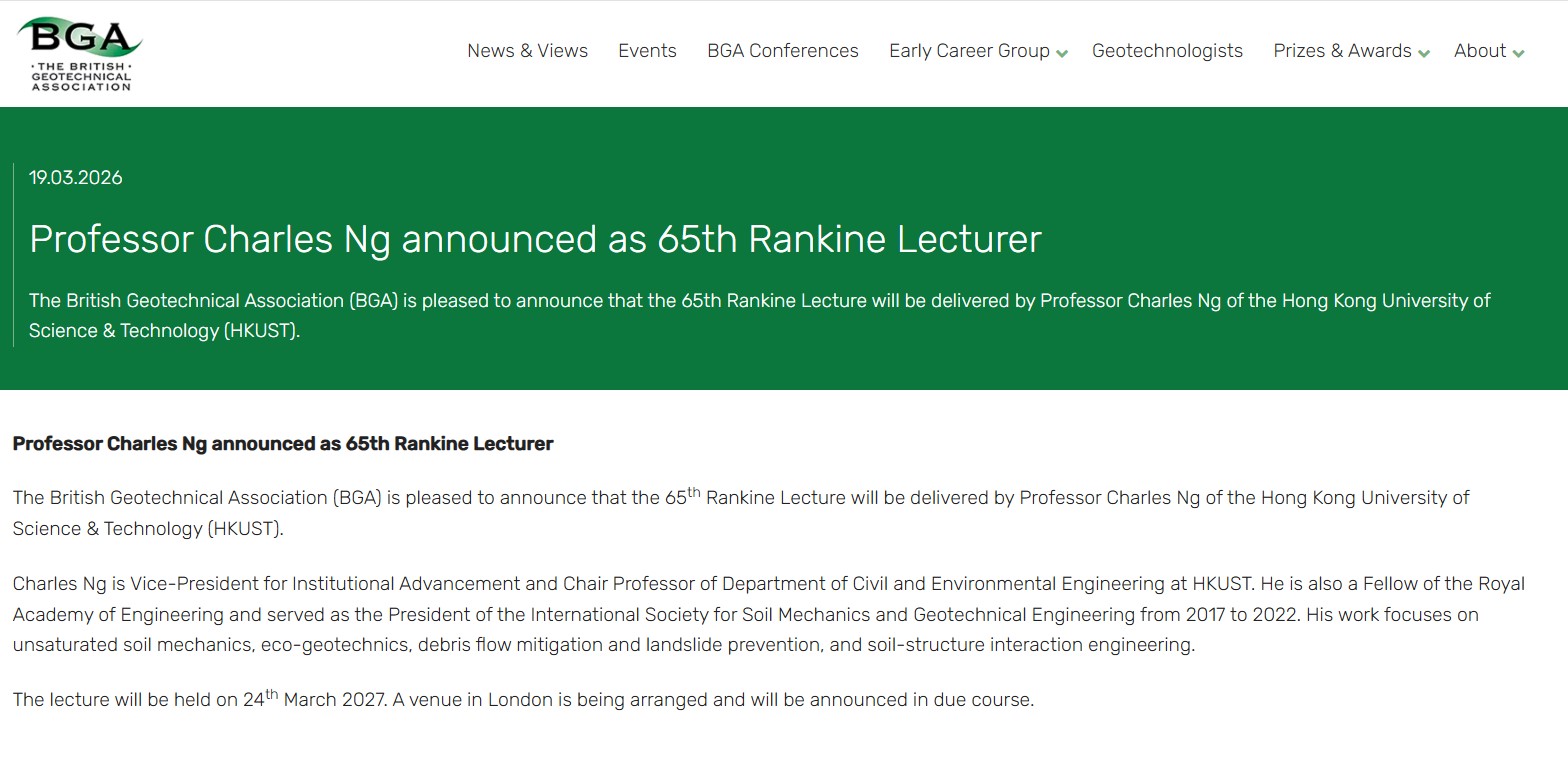The width and height of the screenshot is (1568, 772).
Task: Click the bold article heading below banner
Action: point(282,444)
